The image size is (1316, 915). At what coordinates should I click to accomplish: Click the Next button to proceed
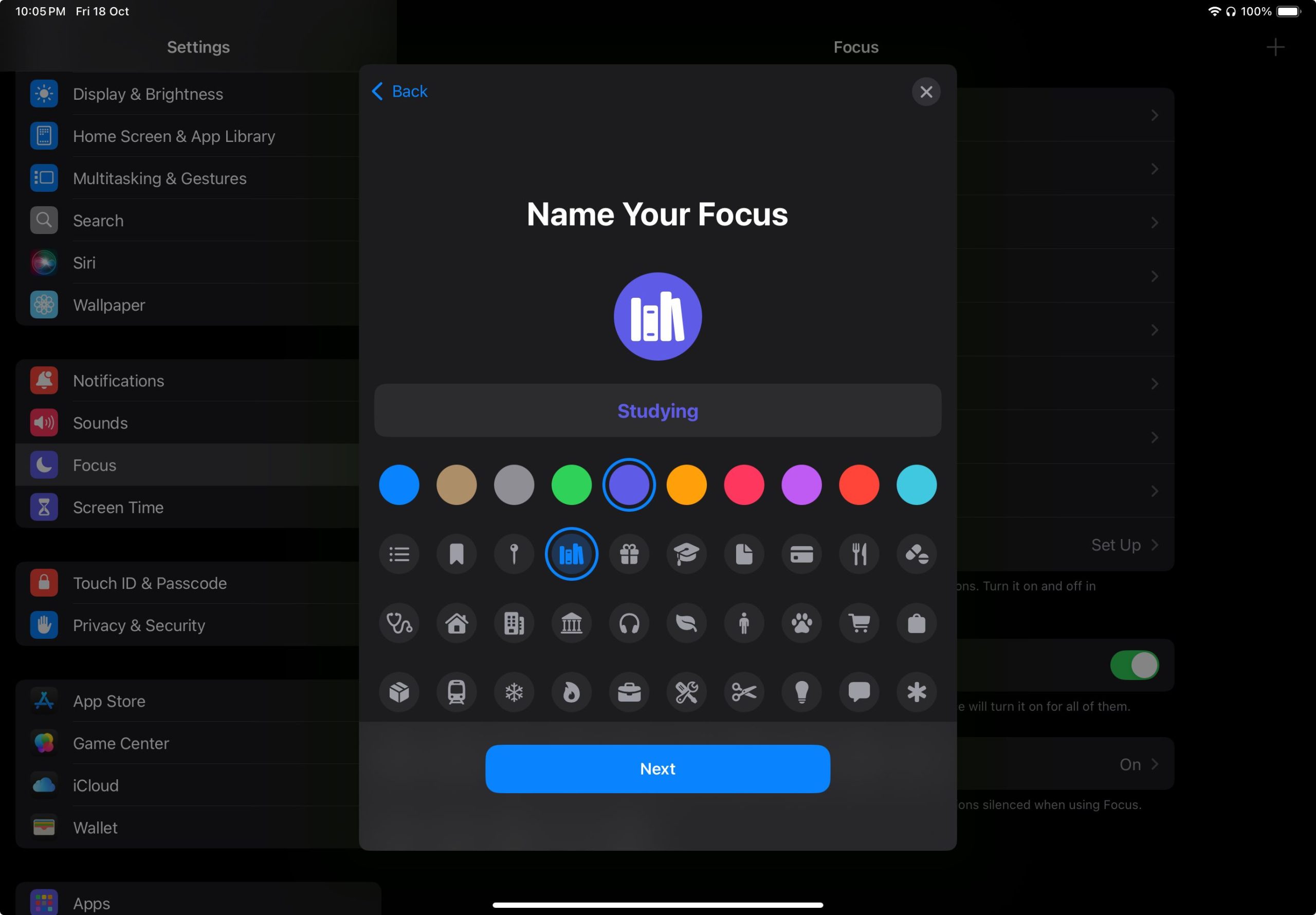tap(658, 768)
